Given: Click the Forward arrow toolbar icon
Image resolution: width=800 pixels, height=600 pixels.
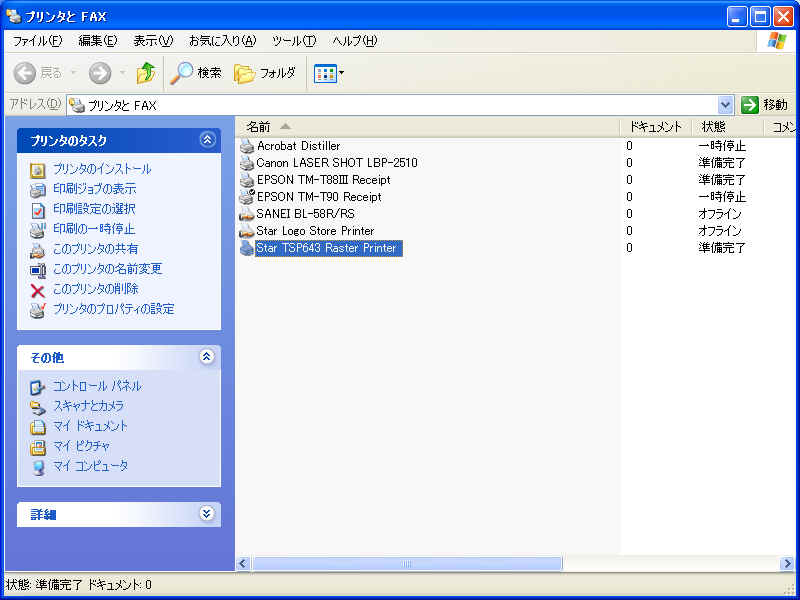Looking at the screenshot, I should pos(99,73).
